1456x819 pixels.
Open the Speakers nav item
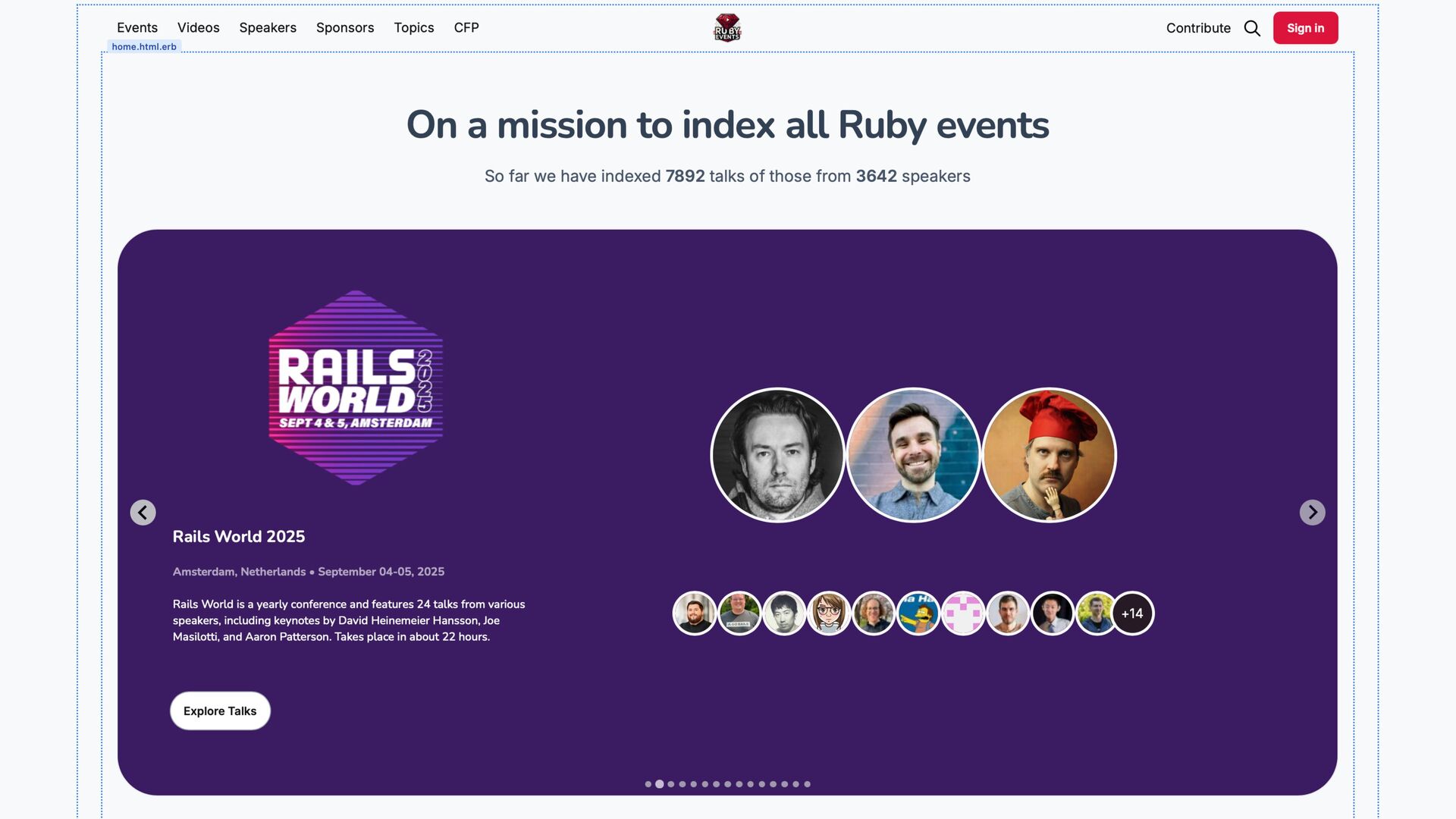tap(268, 27)
